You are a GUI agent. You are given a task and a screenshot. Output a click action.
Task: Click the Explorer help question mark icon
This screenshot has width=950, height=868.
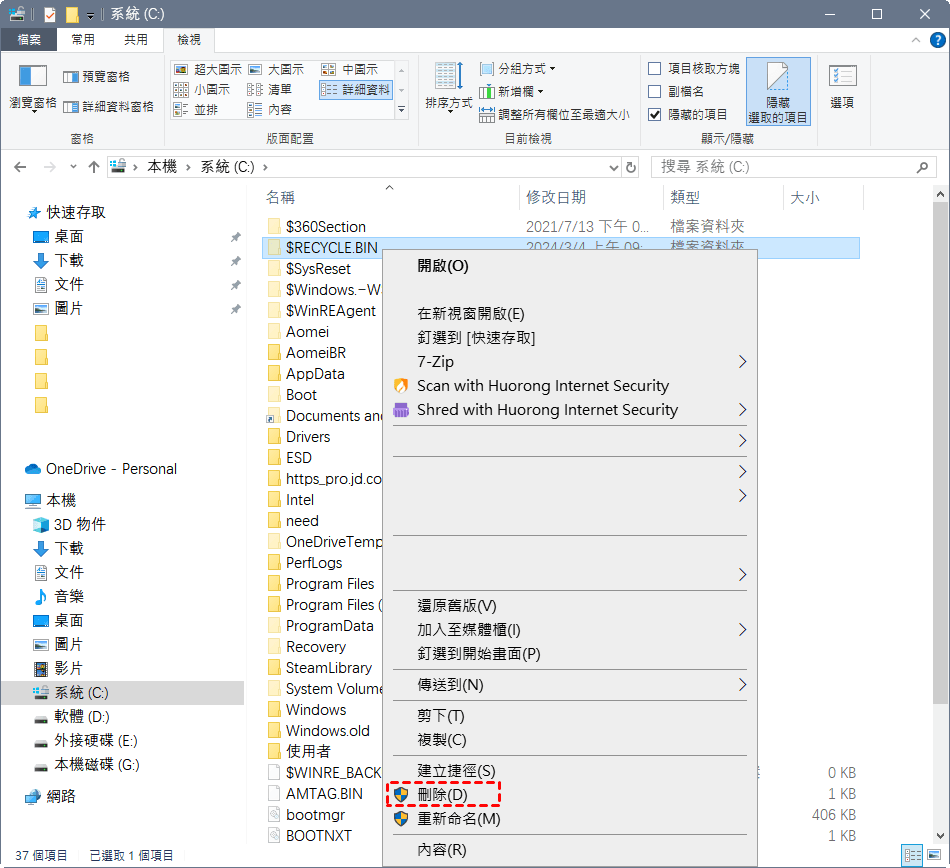click(937, 40)
